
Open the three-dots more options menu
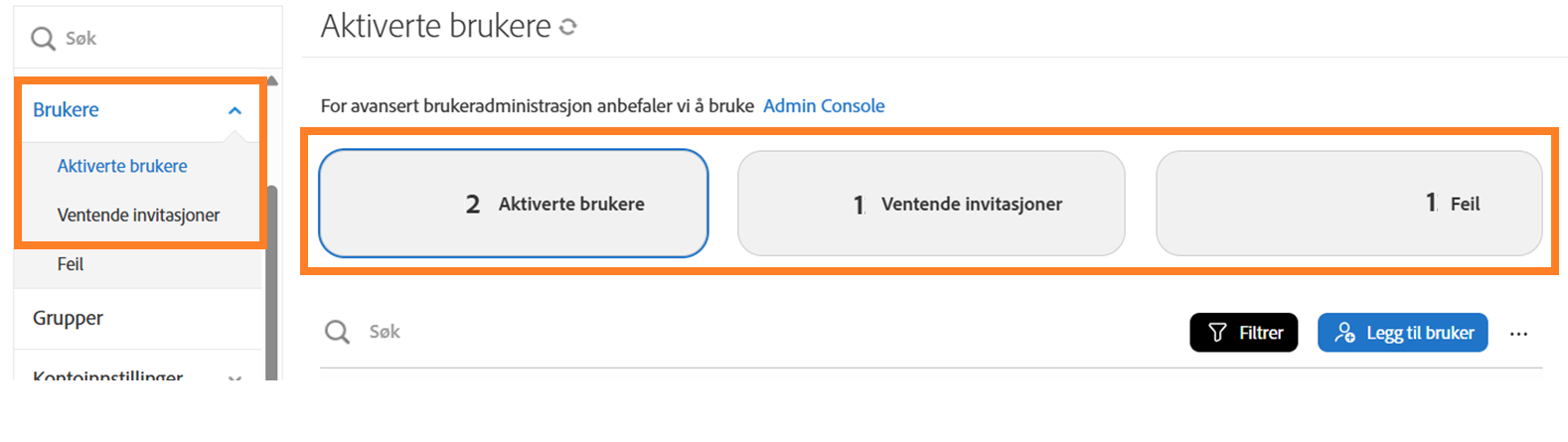(x=1518, y=334)
